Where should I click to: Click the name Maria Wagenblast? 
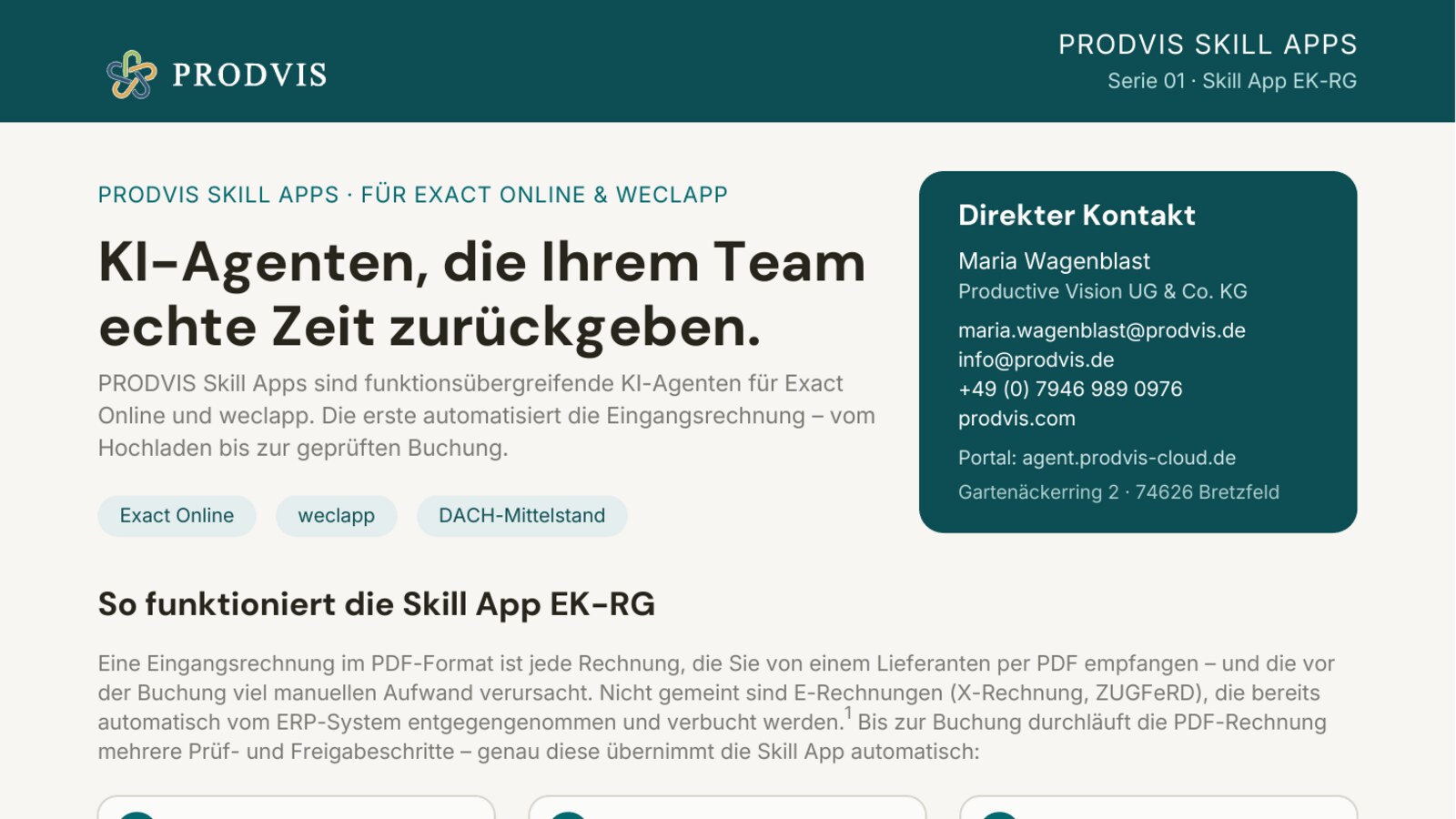coord(1054,261)
